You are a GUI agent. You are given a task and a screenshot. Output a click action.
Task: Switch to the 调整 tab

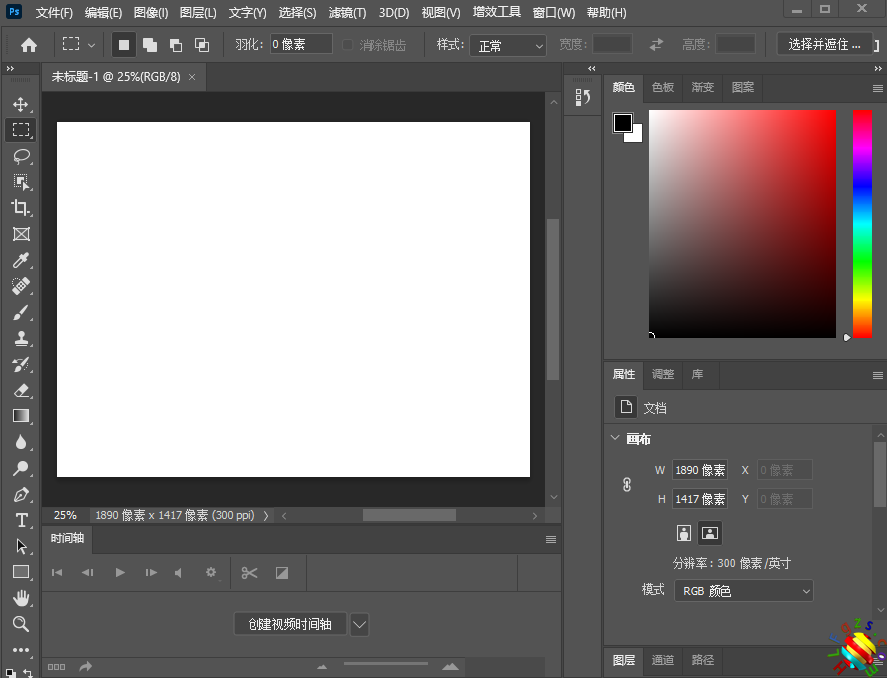662,374
